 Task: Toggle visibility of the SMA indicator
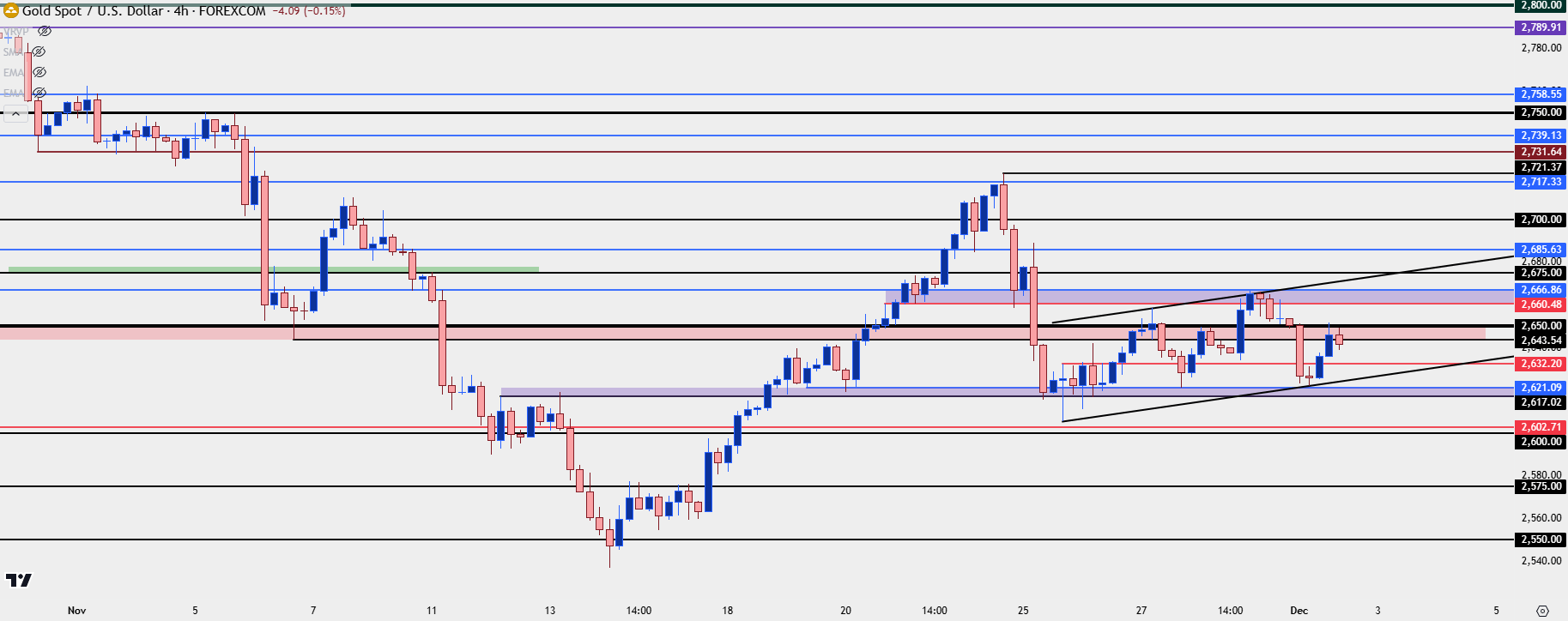point(39,51)
